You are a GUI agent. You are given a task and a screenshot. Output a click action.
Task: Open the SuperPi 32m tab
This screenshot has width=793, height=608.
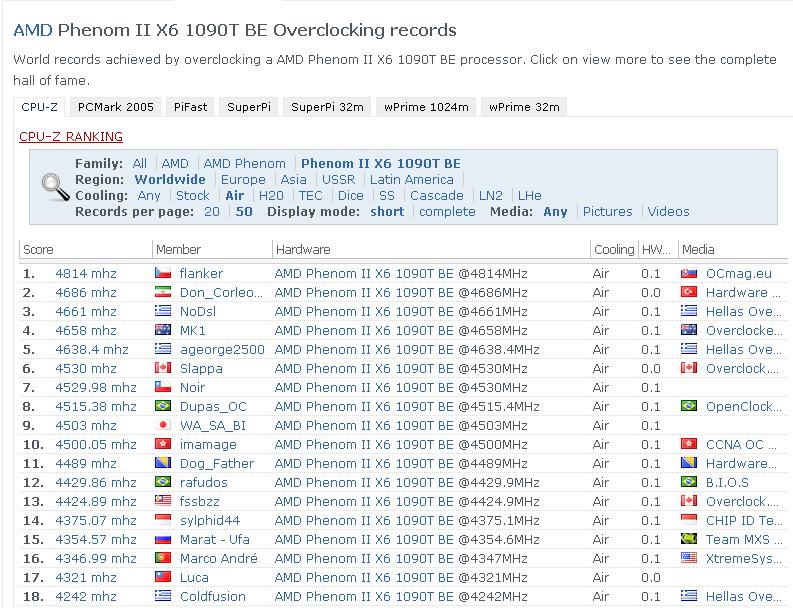point(327,107)
